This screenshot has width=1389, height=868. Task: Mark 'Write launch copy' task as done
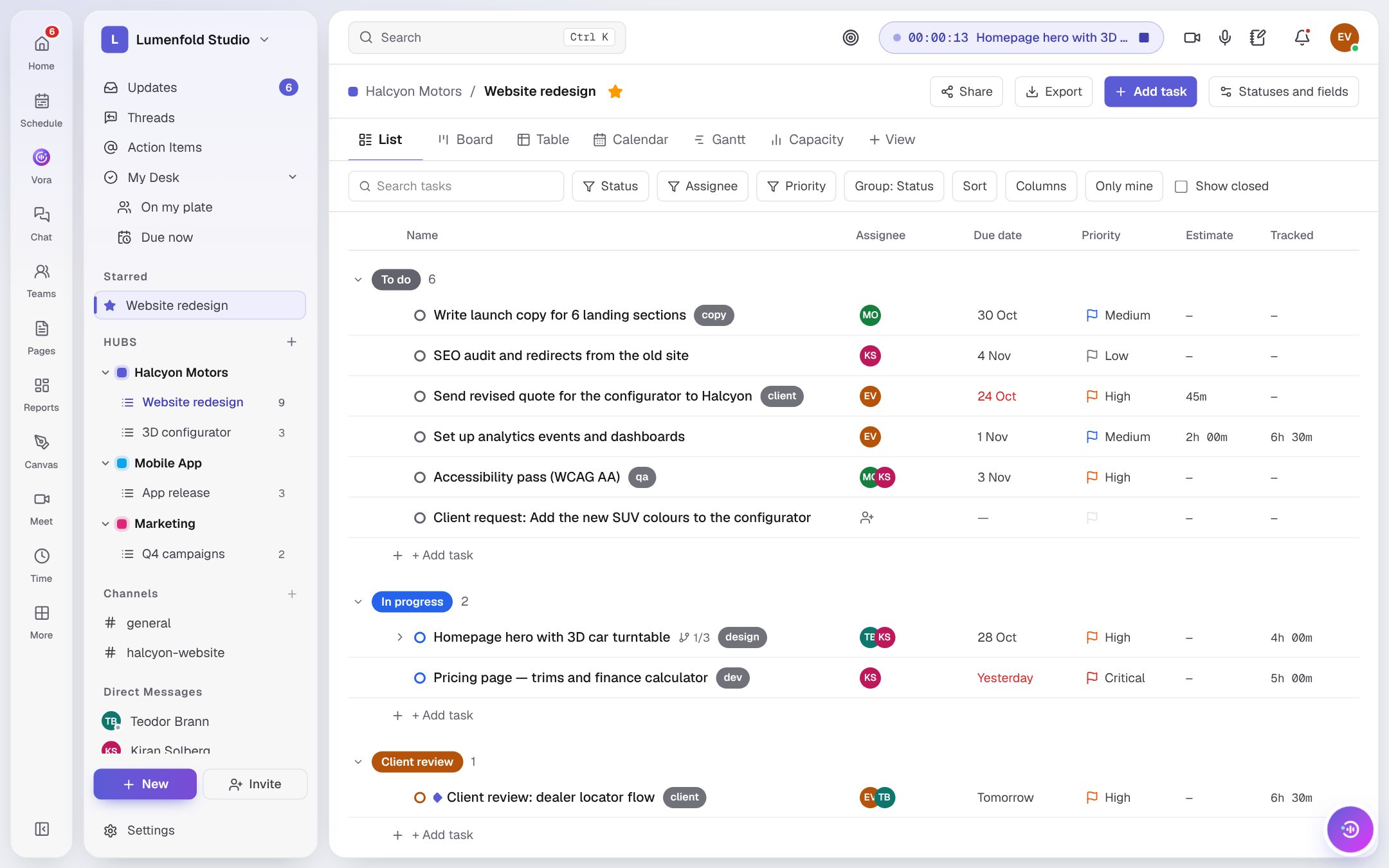[x=420, y=315]
